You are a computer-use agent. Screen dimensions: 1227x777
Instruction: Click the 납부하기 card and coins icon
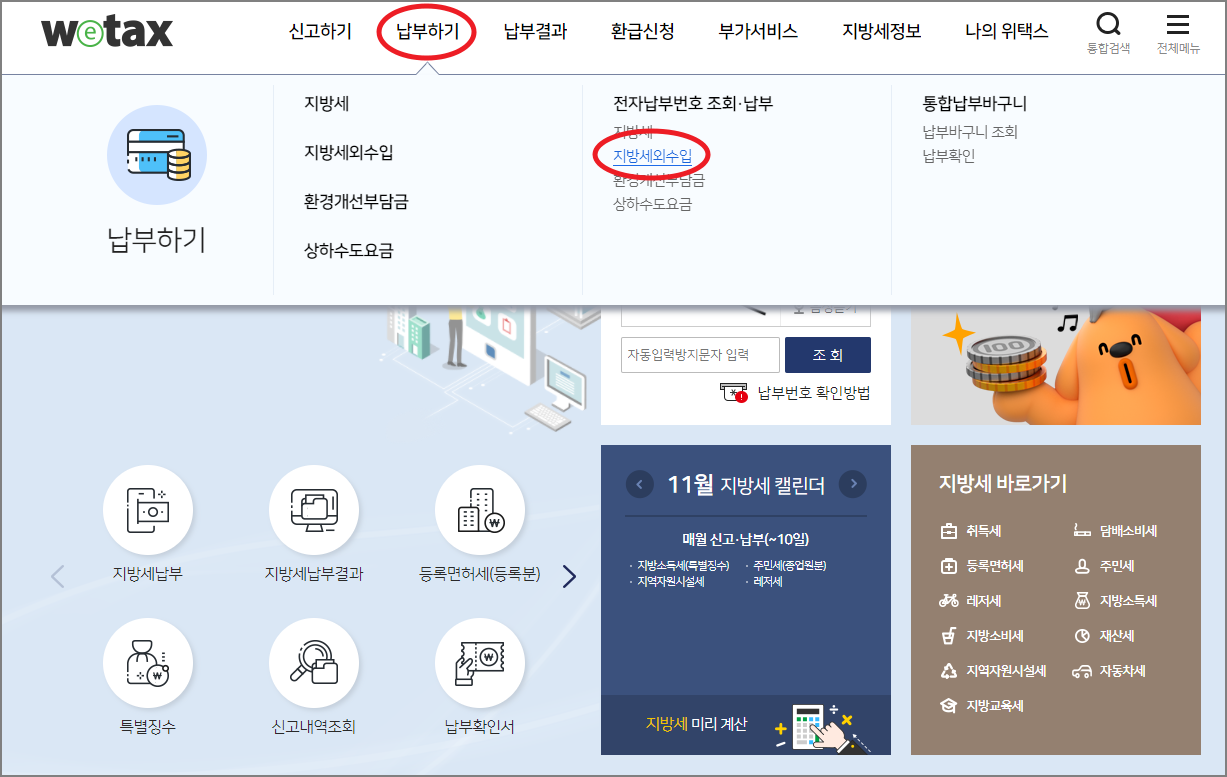[x=157, y=155]
